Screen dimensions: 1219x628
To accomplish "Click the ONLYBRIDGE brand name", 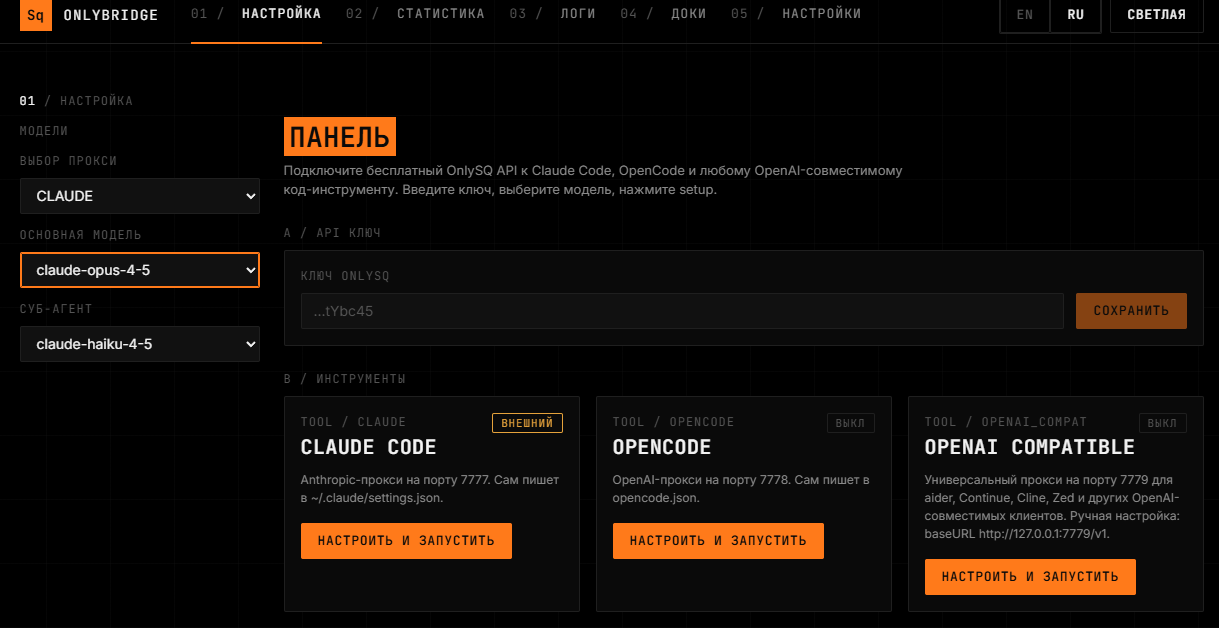I will point(111,16).
